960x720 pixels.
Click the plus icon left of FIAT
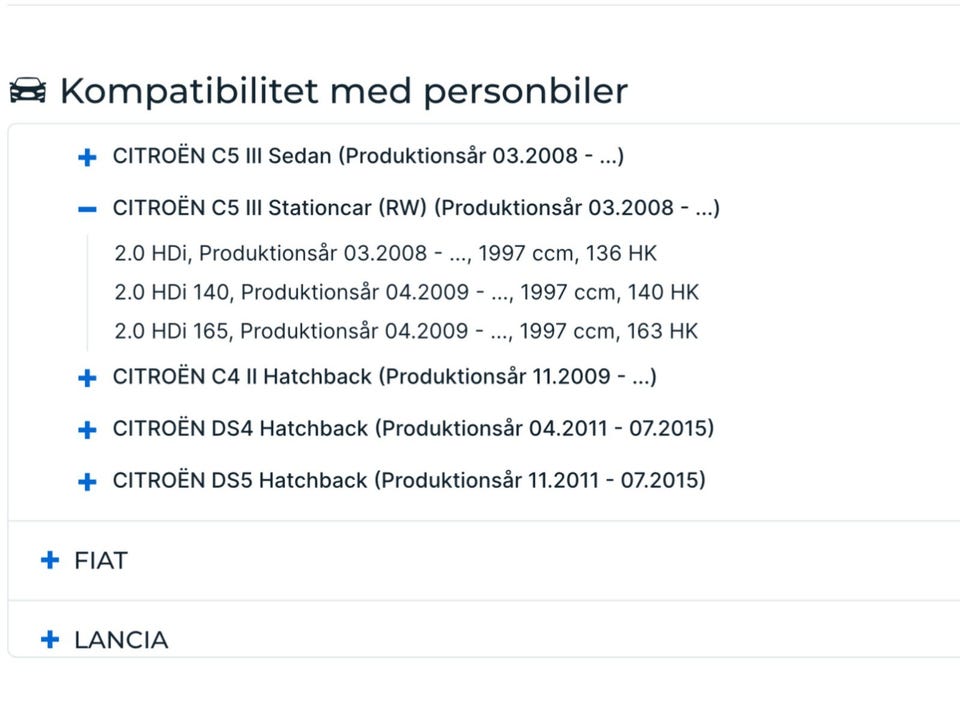tap(49, 561)
